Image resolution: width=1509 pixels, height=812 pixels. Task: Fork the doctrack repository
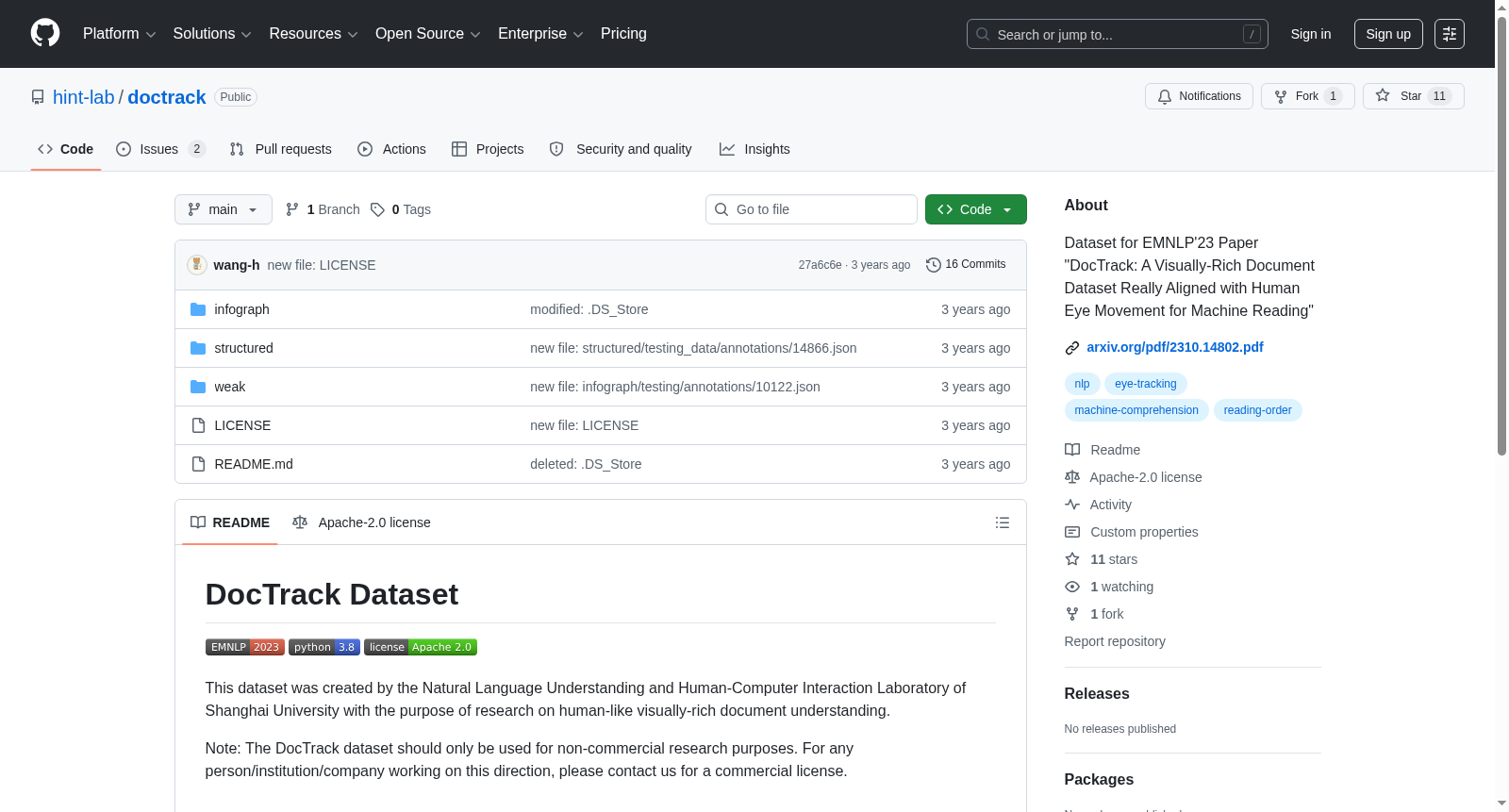click(1308, 96)
